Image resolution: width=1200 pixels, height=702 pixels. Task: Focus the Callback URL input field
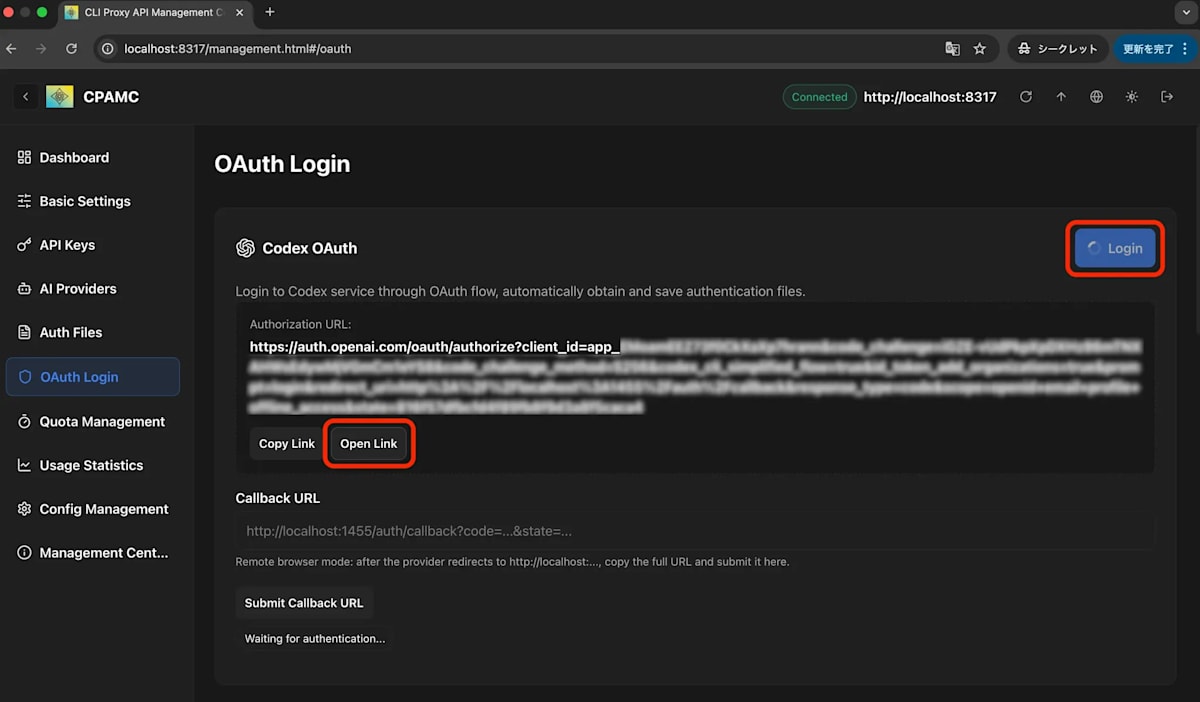[x=695, y=531]
